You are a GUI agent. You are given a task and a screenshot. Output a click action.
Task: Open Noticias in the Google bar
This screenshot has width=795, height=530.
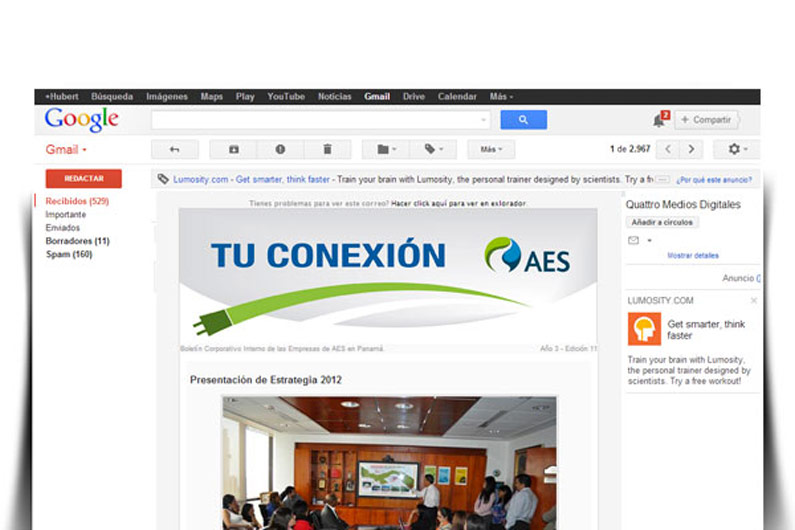pyautogui.click(x=335, y=96)
